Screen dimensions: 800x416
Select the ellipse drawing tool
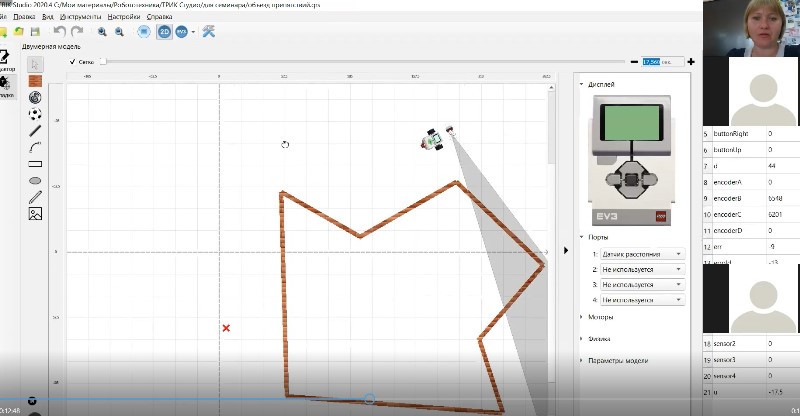tap(35, 180)
